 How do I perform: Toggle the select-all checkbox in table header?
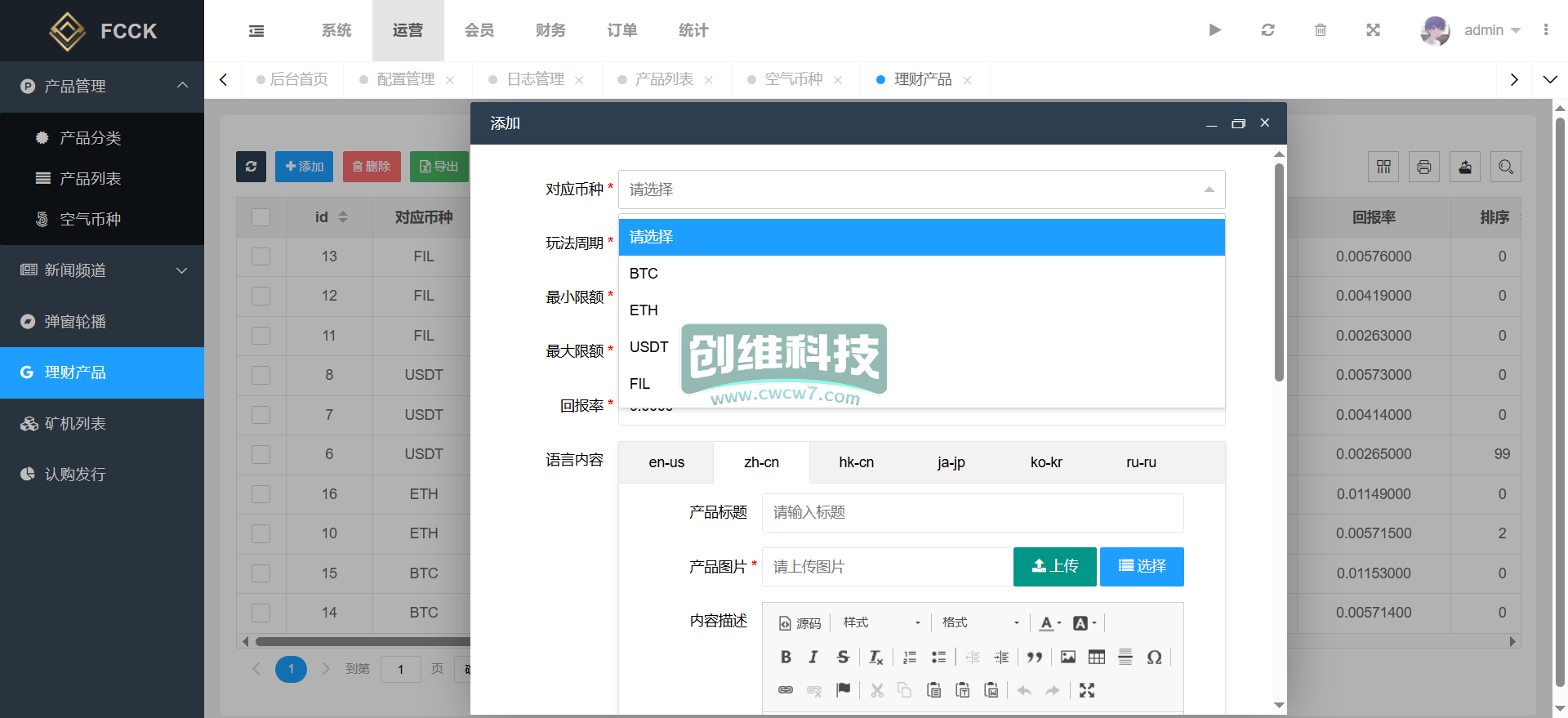coord(261,217)
